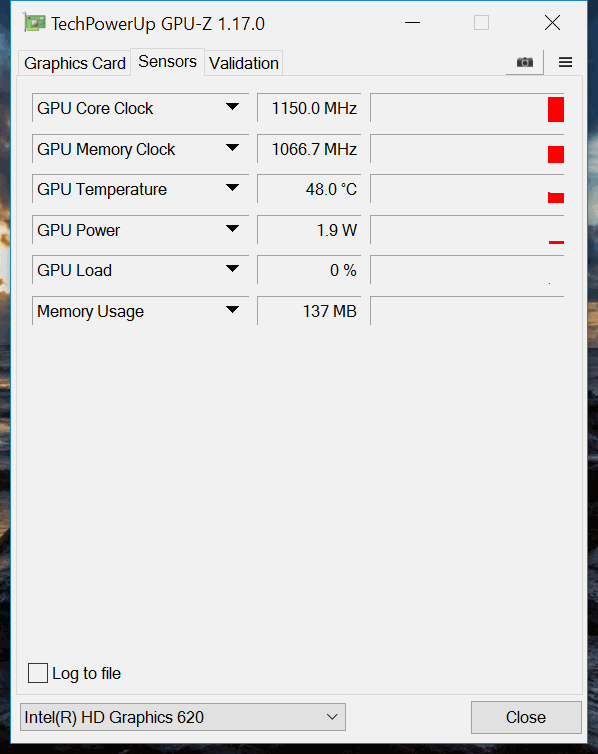Select the Sensors tab

pyautogui.click(x=167, y=62)
